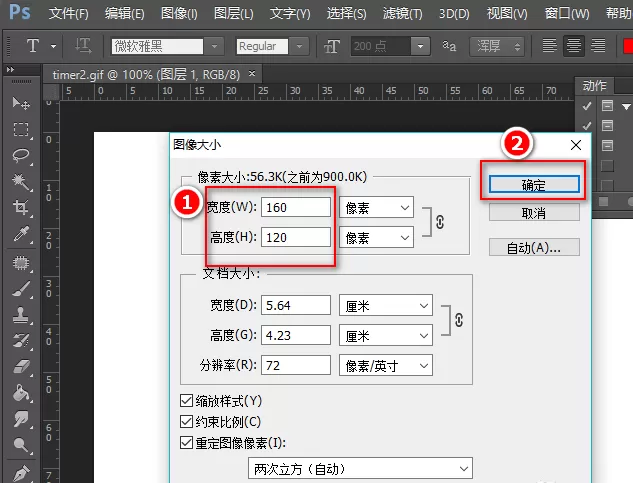Click the 宽度(W) pixel input field

[x=296, y=207]
